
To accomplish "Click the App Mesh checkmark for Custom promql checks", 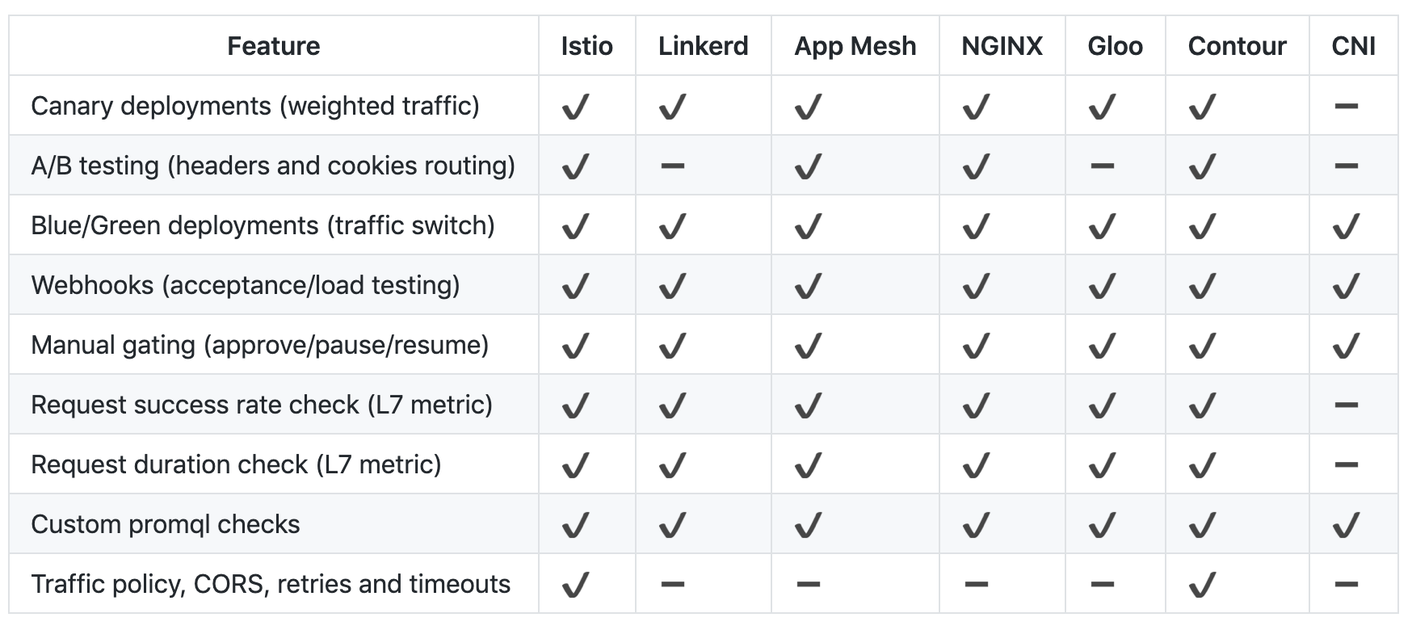I will pyautogui.click(x=807, y=525).
